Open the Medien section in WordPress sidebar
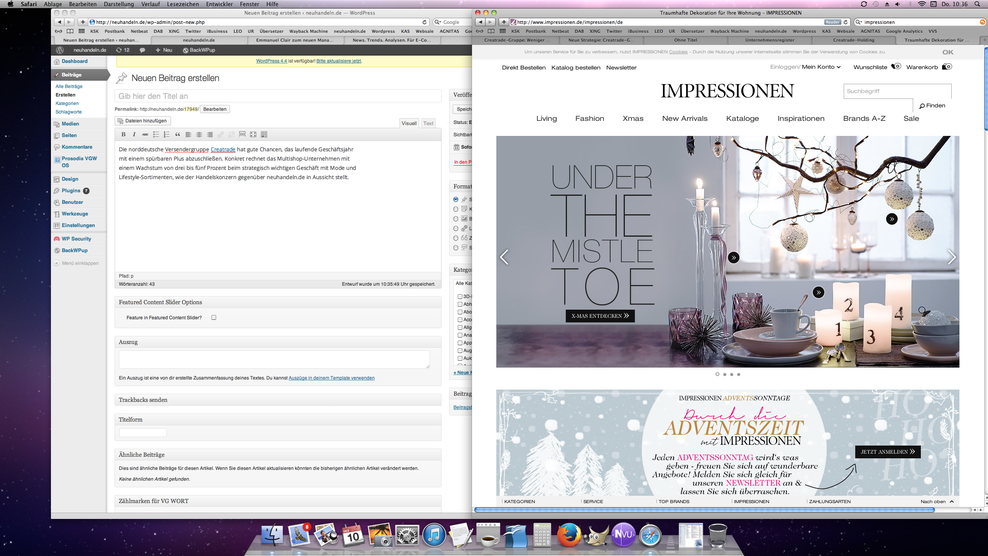The height and width of the screenshot is (556, 988). coord(71,124)
